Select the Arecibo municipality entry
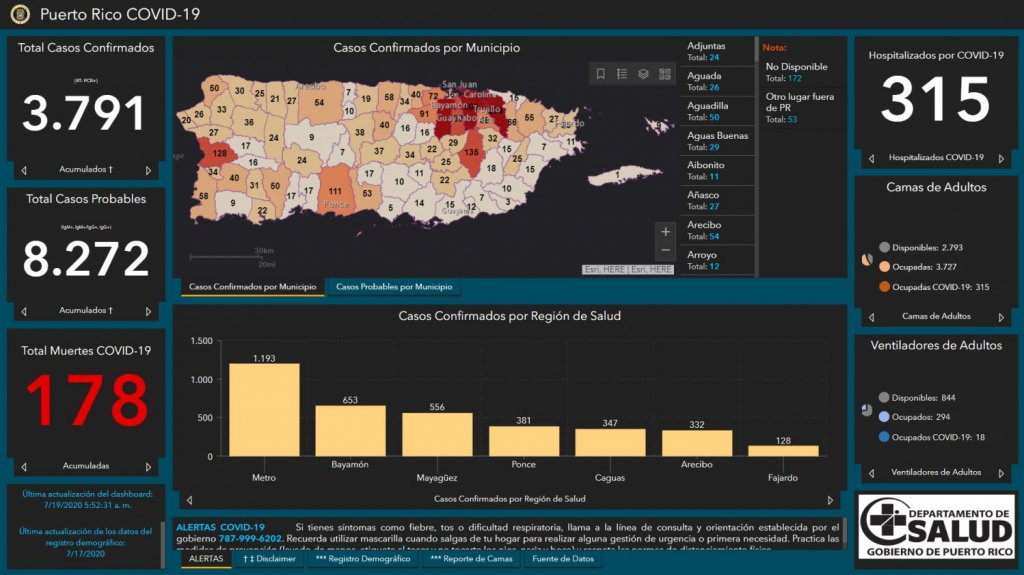This screenshot has width=1024, height=575. pos(716,231)
